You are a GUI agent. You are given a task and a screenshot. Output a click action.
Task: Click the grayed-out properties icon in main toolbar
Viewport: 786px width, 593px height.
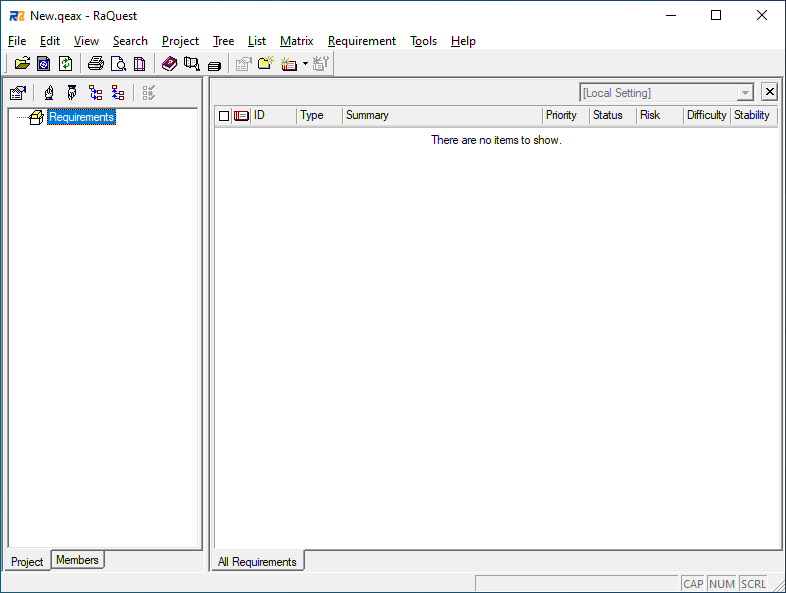click(244, 64)
